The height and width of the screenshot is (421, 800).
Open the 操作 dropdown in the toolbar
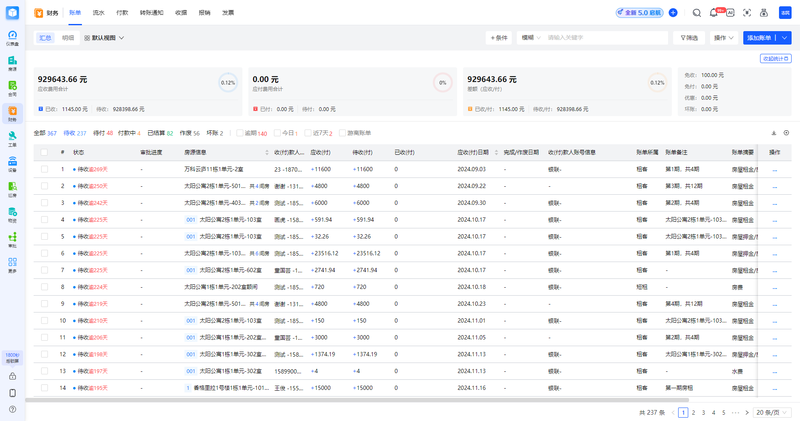723,38
